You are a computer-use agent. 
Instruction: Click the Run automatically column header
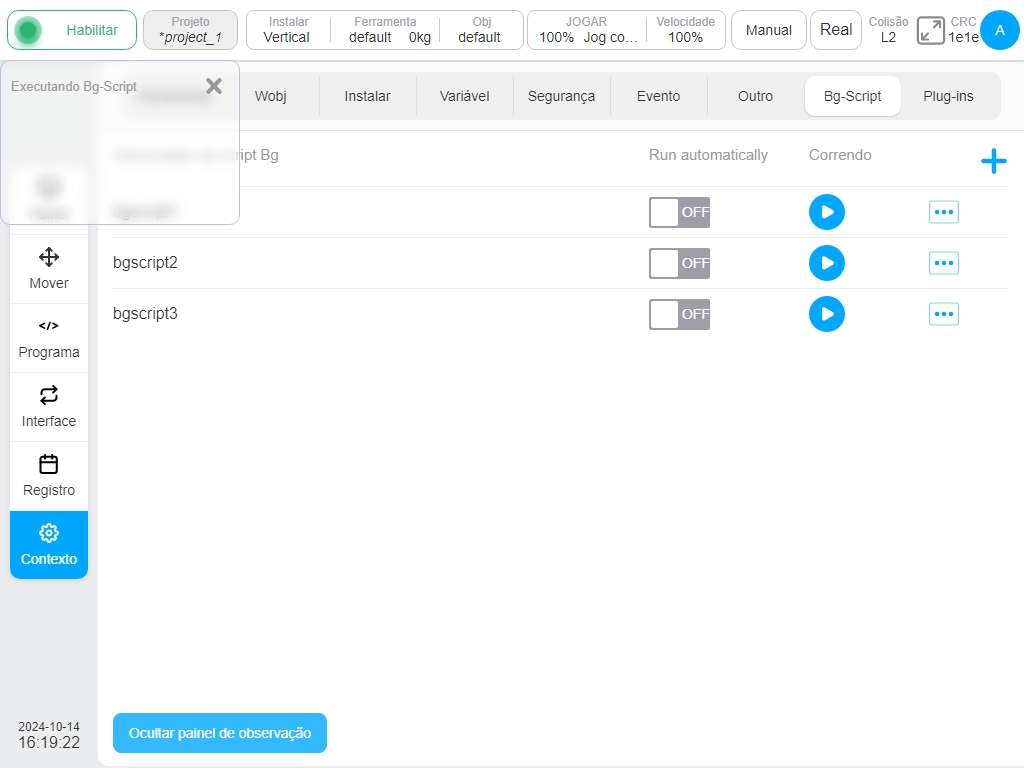(x=708, y=155)
